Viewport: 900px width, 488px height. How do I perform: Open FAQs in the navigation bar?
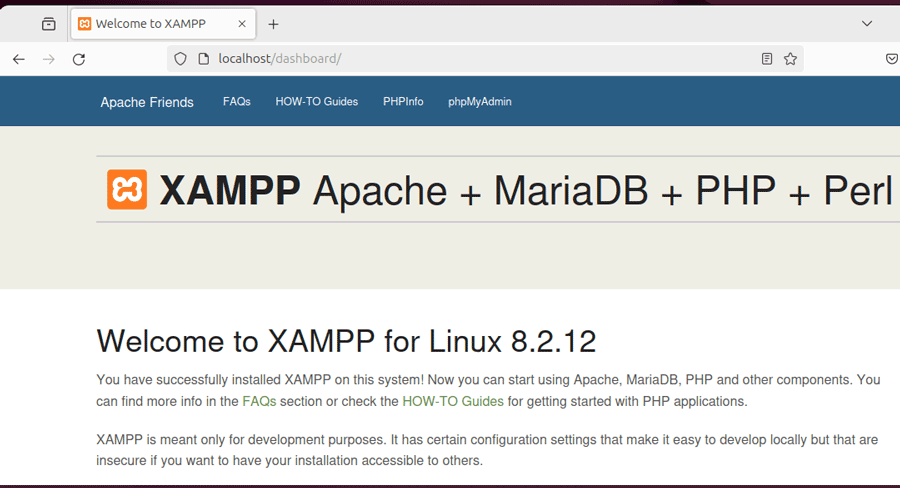click(x=236, y=102)
